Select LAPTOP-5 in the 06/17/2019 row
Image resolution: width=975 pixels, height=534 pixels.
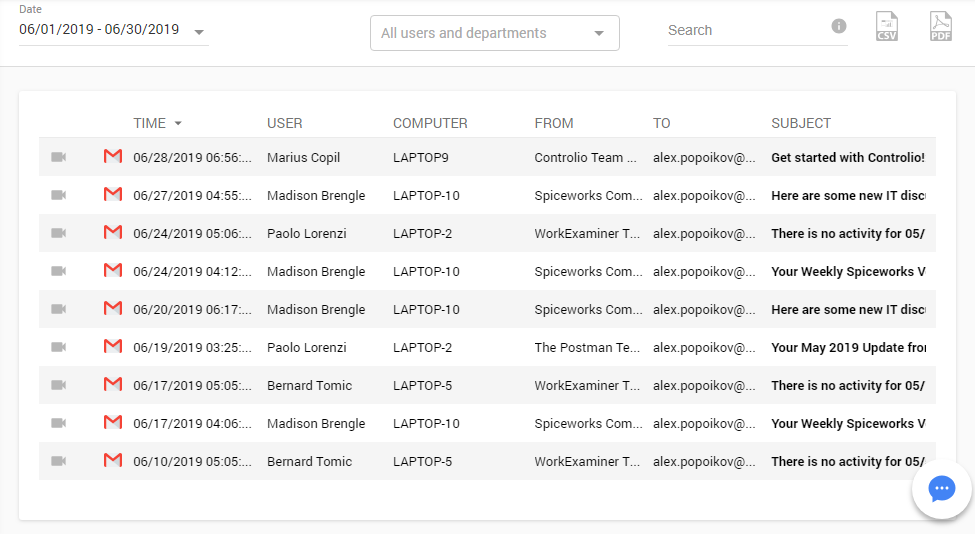[x=422, y=385]
